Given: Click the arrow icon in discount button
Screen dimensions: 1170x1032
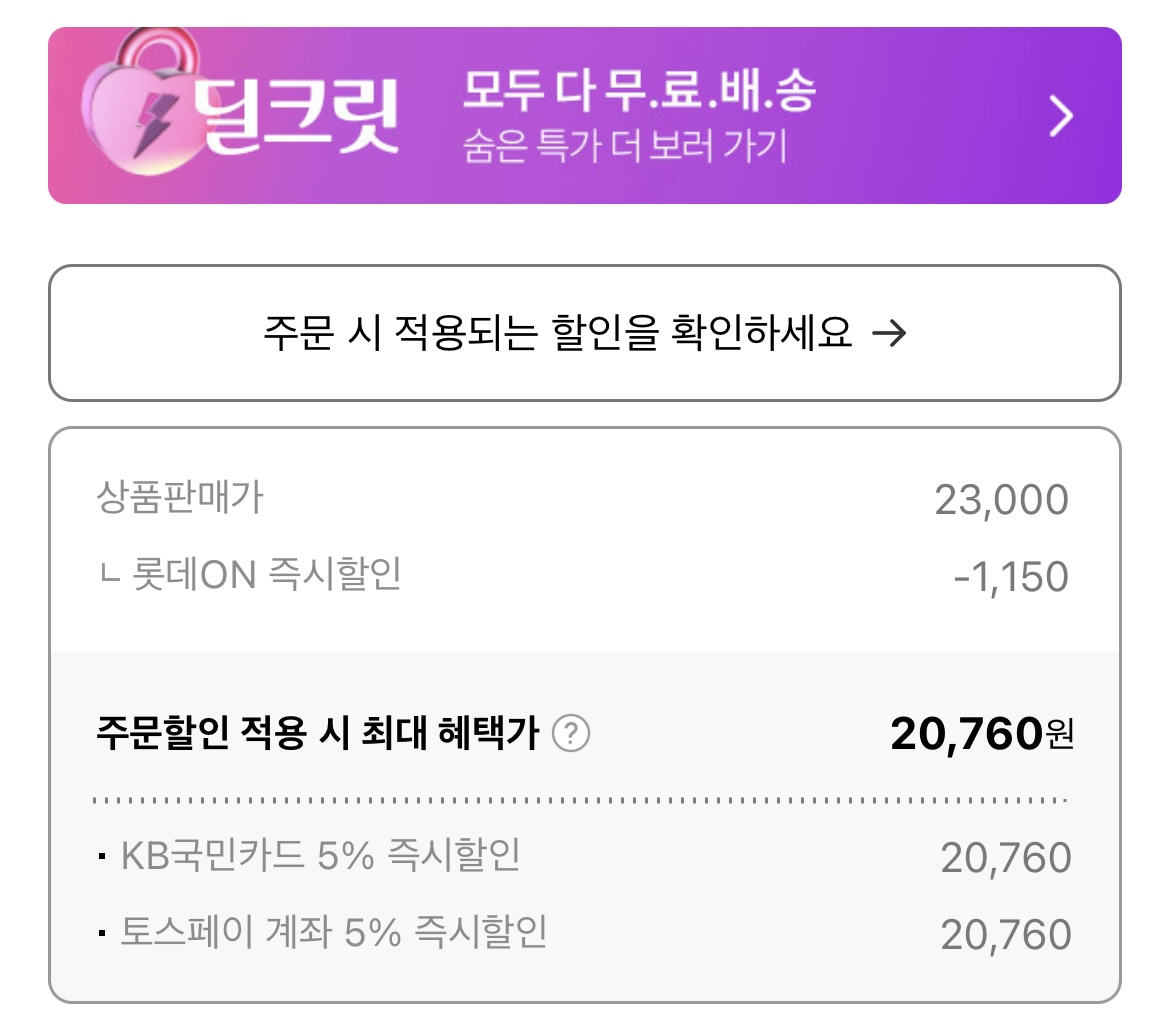Looking at the screenshot, I should coord(889,333).
